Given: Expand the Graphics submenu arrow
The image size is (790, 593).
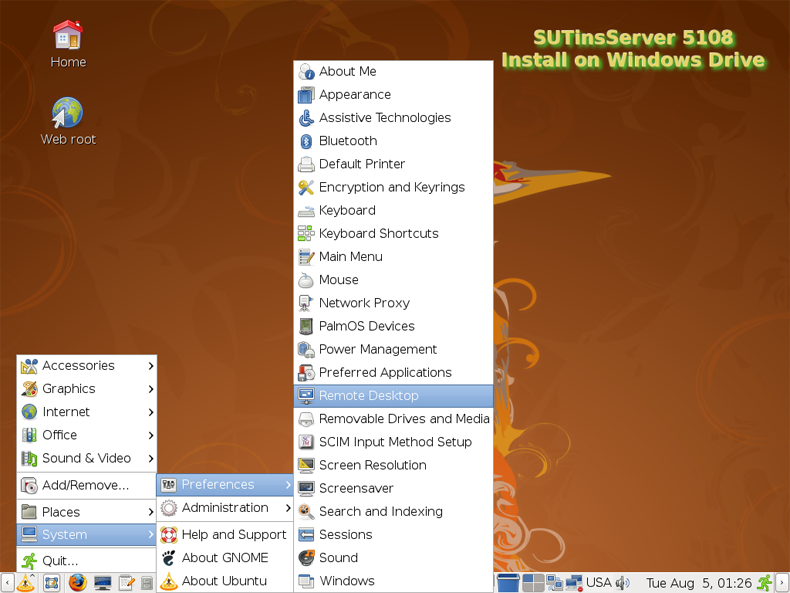Looking at the screenshot, I should click(151, 389).
